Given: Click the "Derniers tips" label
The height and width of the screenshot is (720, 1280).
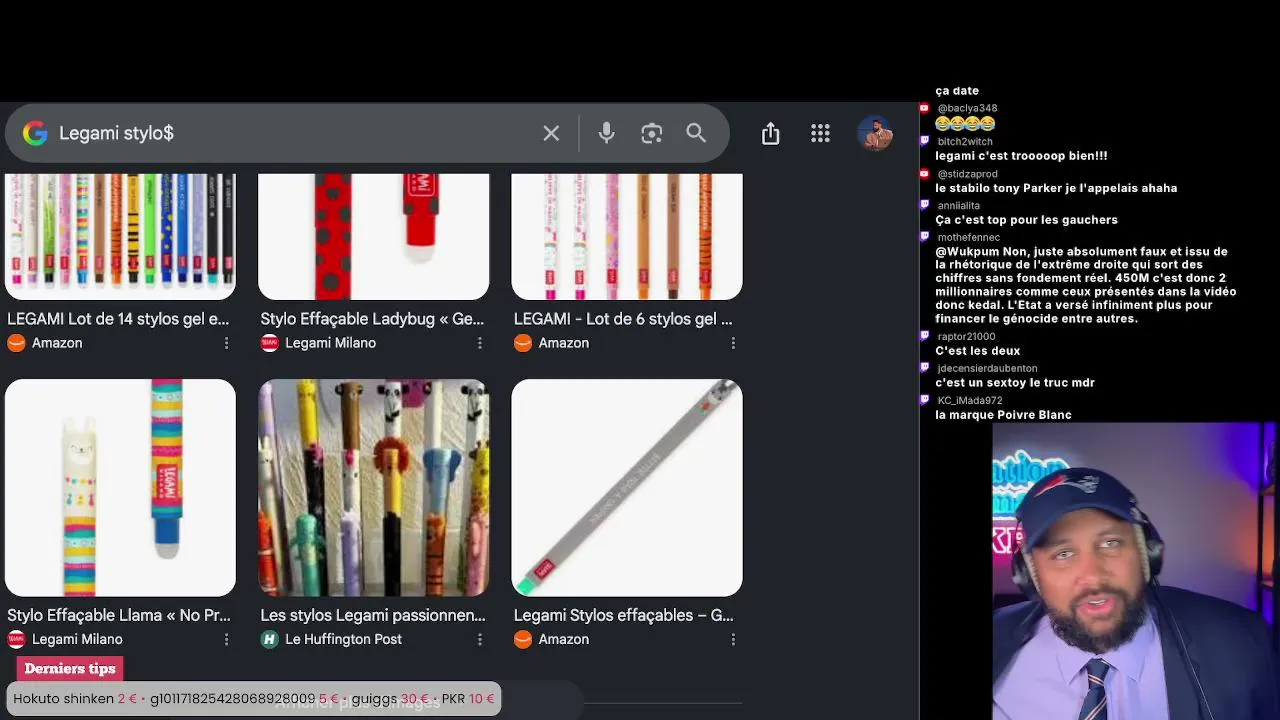Looking at the screenshot, I should pyautogui.click(x=70, y=669).
